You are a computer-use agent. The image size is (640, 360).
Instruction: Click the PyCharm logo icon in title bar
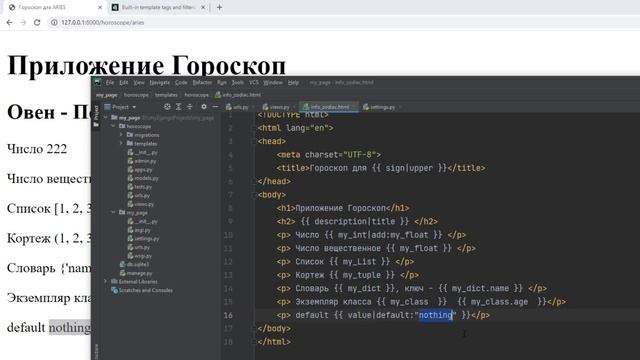[x=97, y=82]
